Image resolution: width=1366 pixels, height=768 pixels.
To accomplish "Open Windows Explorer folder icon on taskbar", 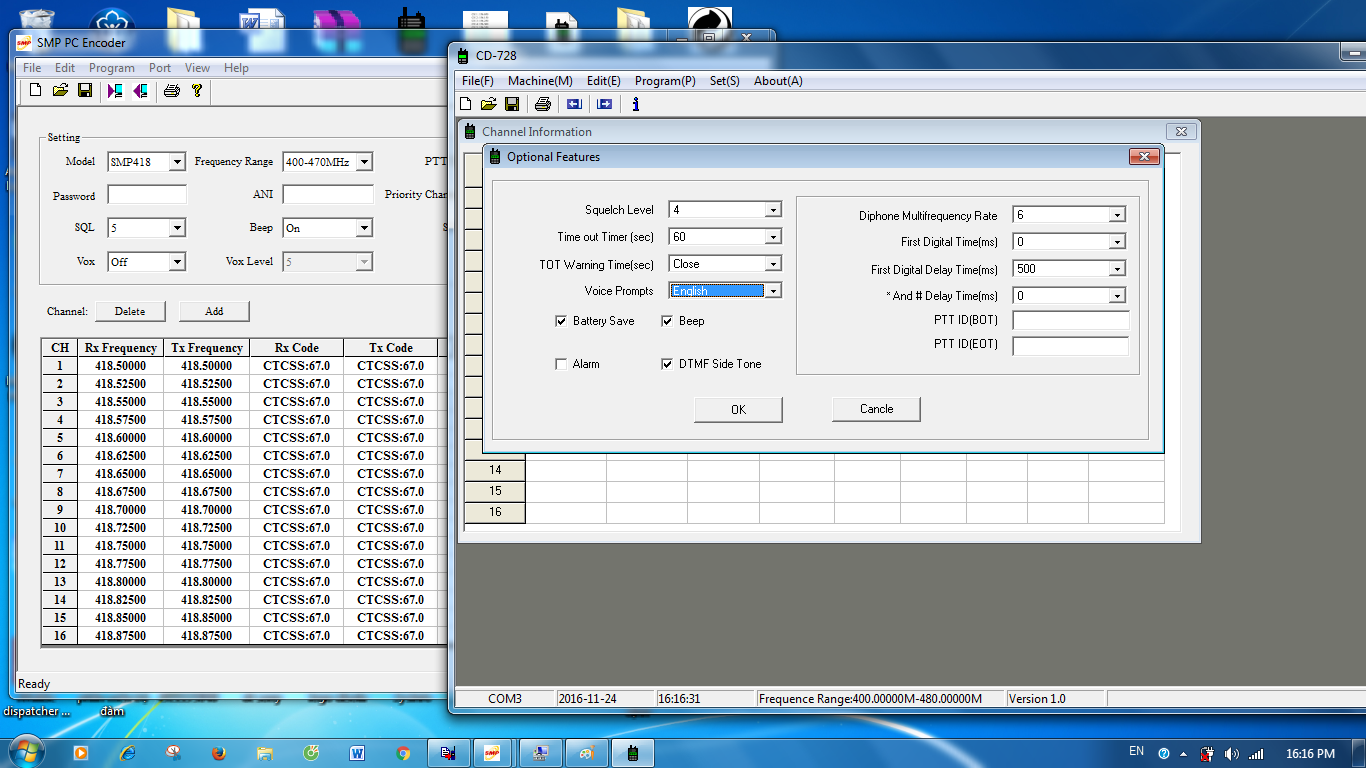I will (x=265, y=753).
